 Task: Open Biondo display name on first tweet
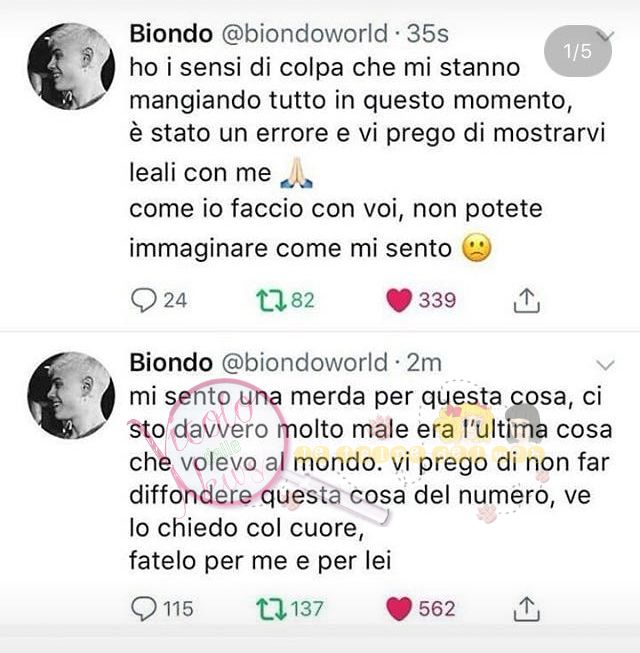pos(171,34)
